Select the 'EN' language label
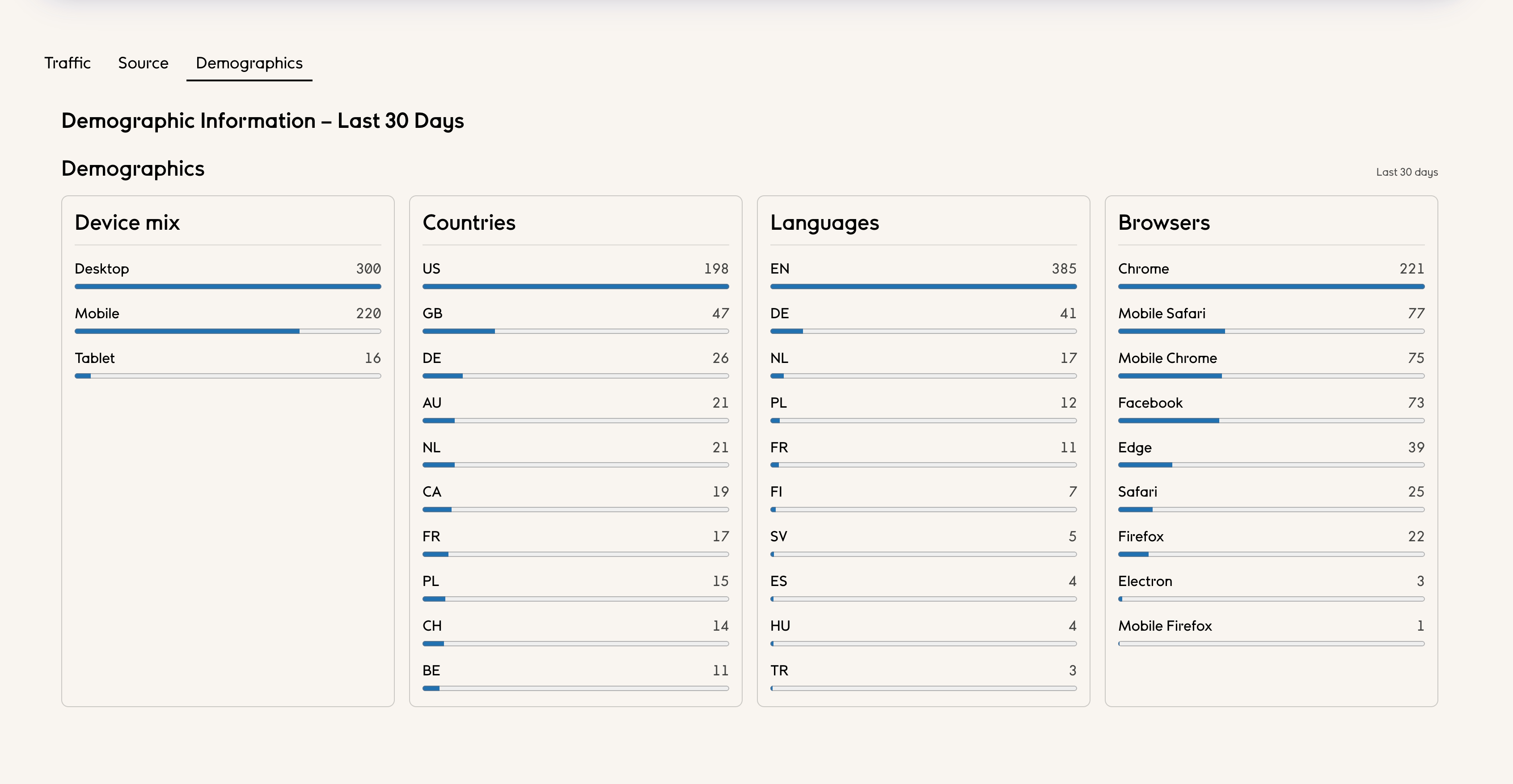Image resolution: width=1513 pixels, height=784 pixels. pos(780,269)
